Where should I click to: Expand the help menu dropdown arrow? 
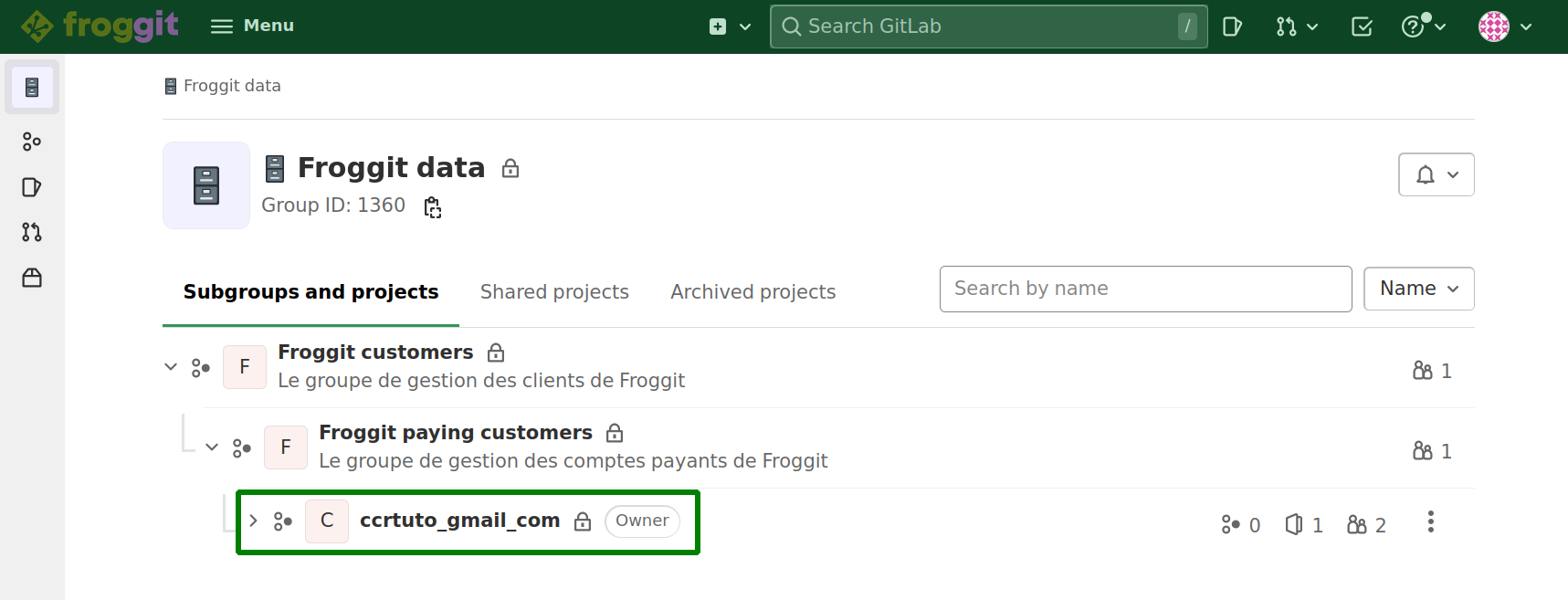point(1440,26)
